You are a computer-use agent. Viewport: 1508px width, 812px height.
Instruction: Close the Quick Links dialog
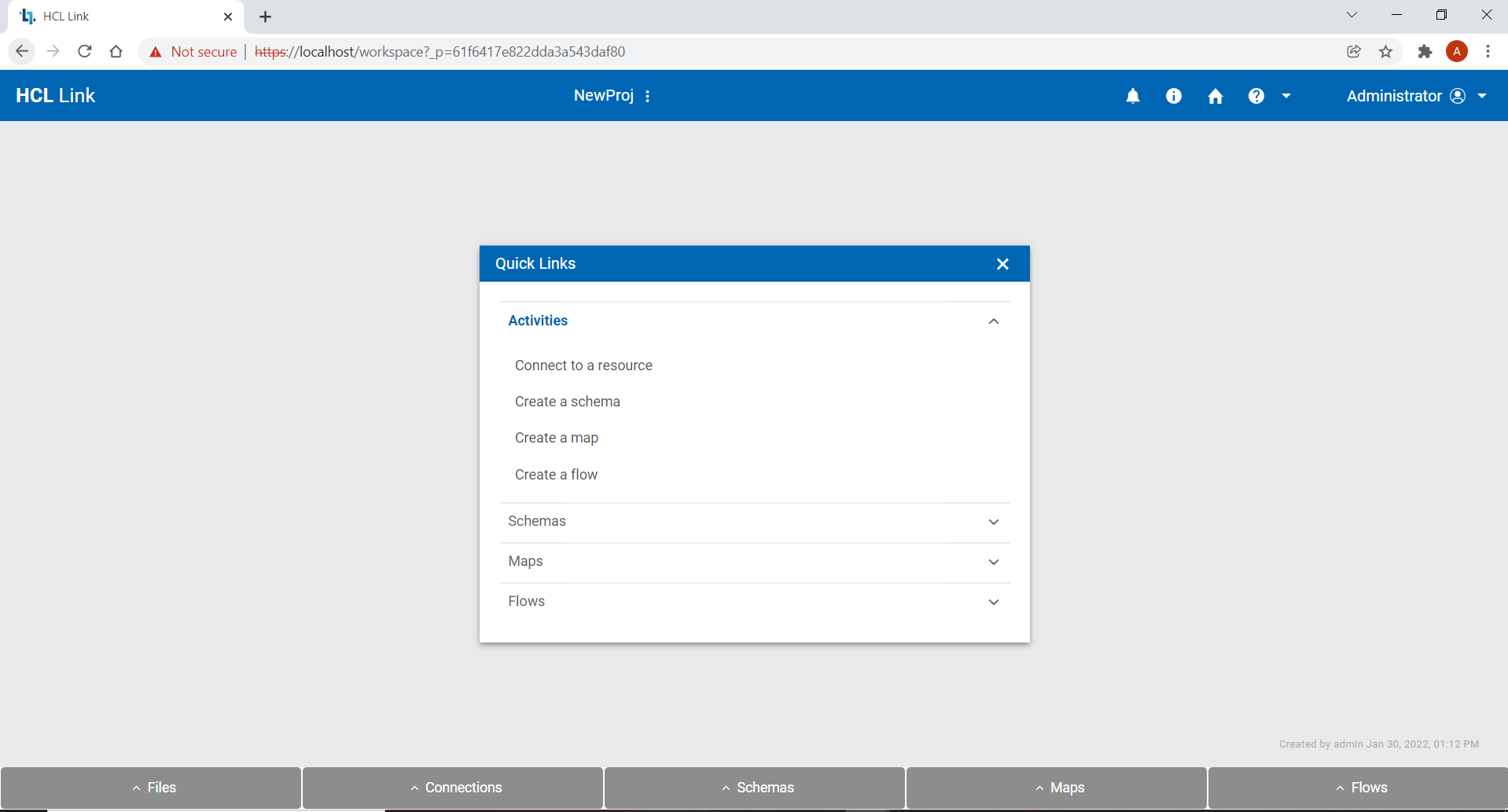tap(1002, 263)
